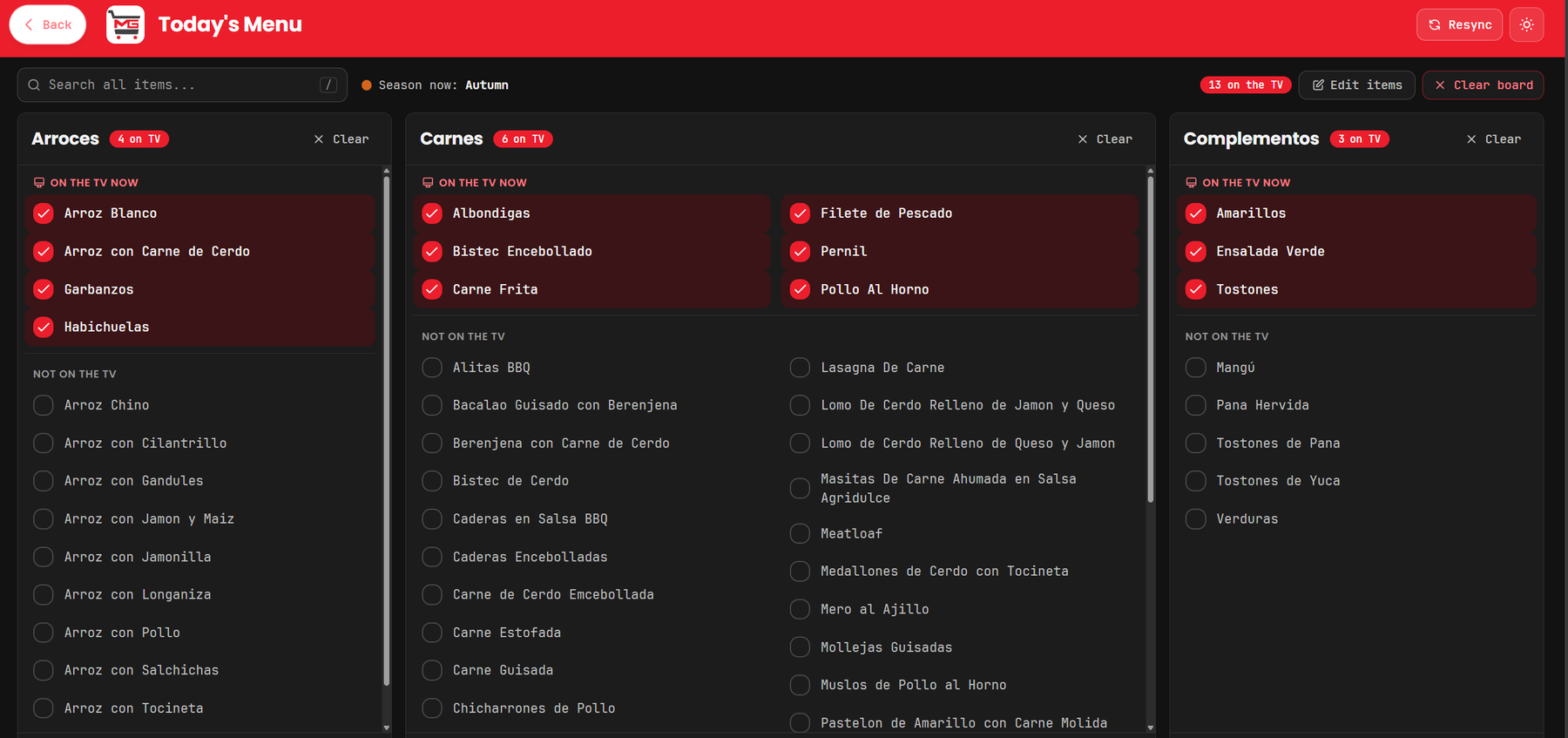Click the Season now: Autumn indicator

pos(435,85)
